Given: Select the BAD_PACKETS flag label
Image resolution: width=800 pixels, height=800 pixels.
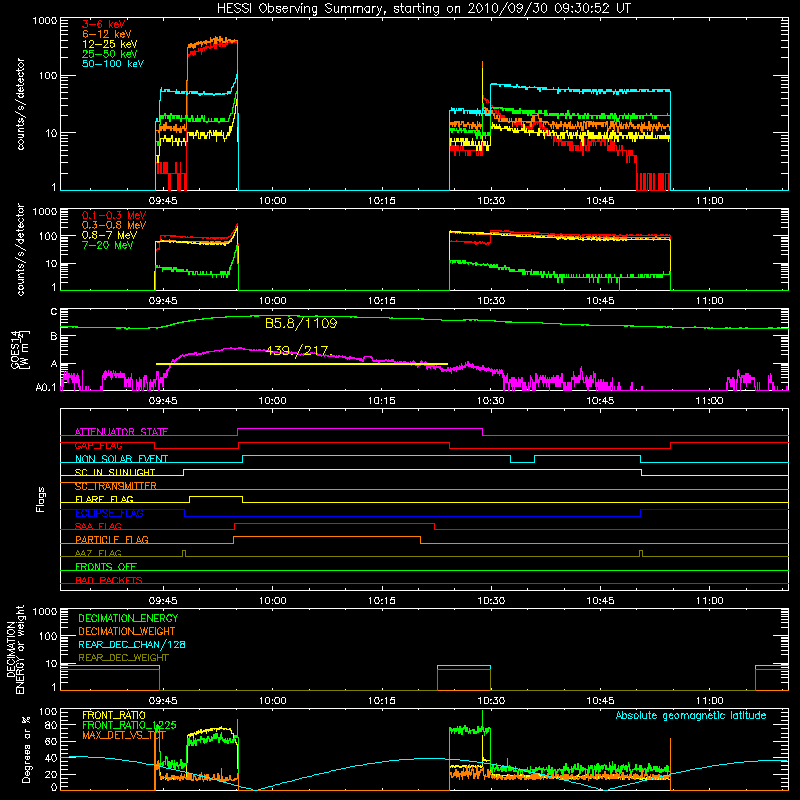Looking at the screenshot, I should coord(109,580).
